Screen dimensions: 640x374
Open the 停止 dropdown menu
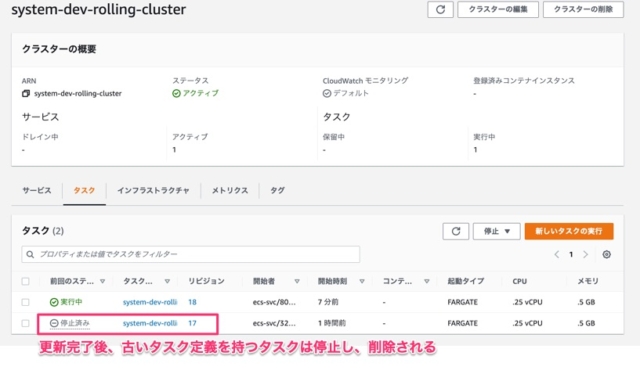coord(496,231)
